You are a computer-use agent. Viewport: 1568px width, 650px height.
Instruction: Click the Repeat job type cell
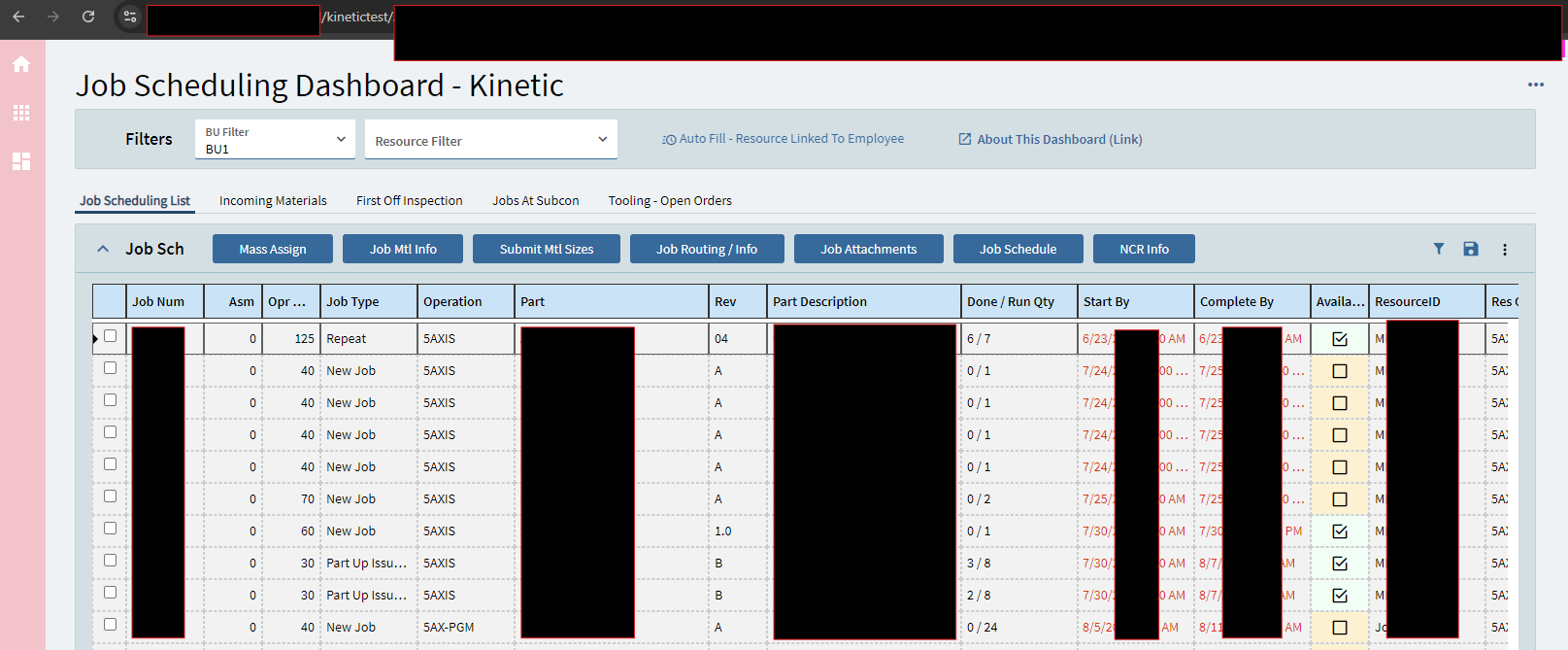click(x=369, y=339)
